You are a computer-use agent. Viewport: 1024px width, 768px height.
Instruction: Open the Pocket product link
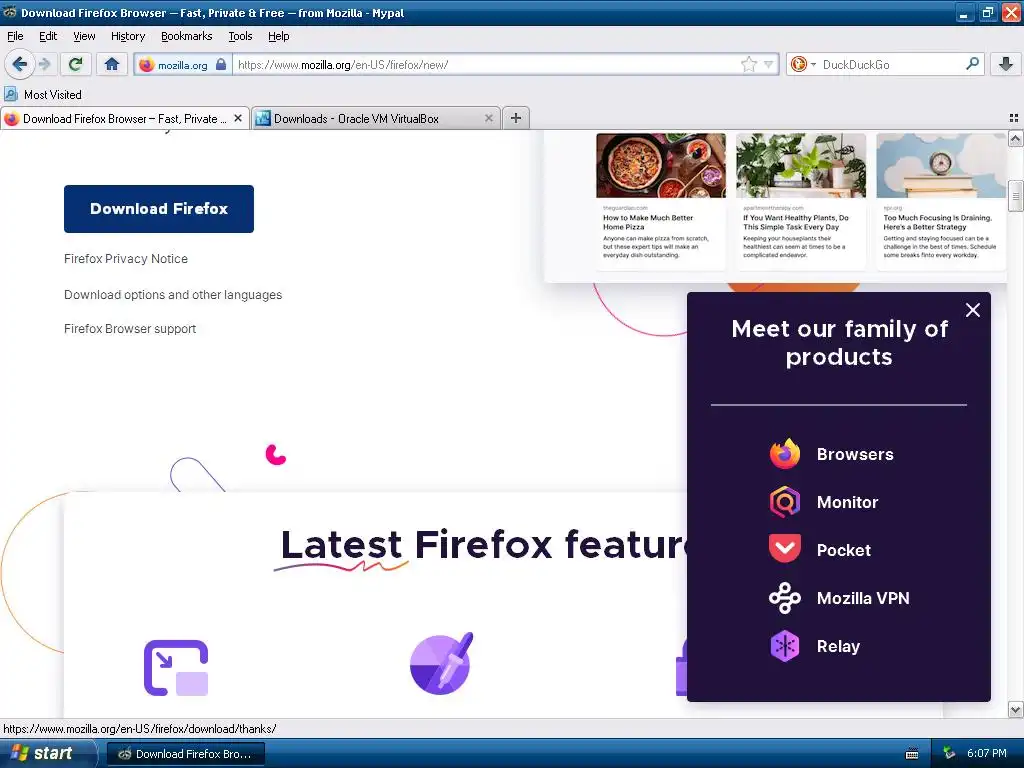tap(844, 550)
